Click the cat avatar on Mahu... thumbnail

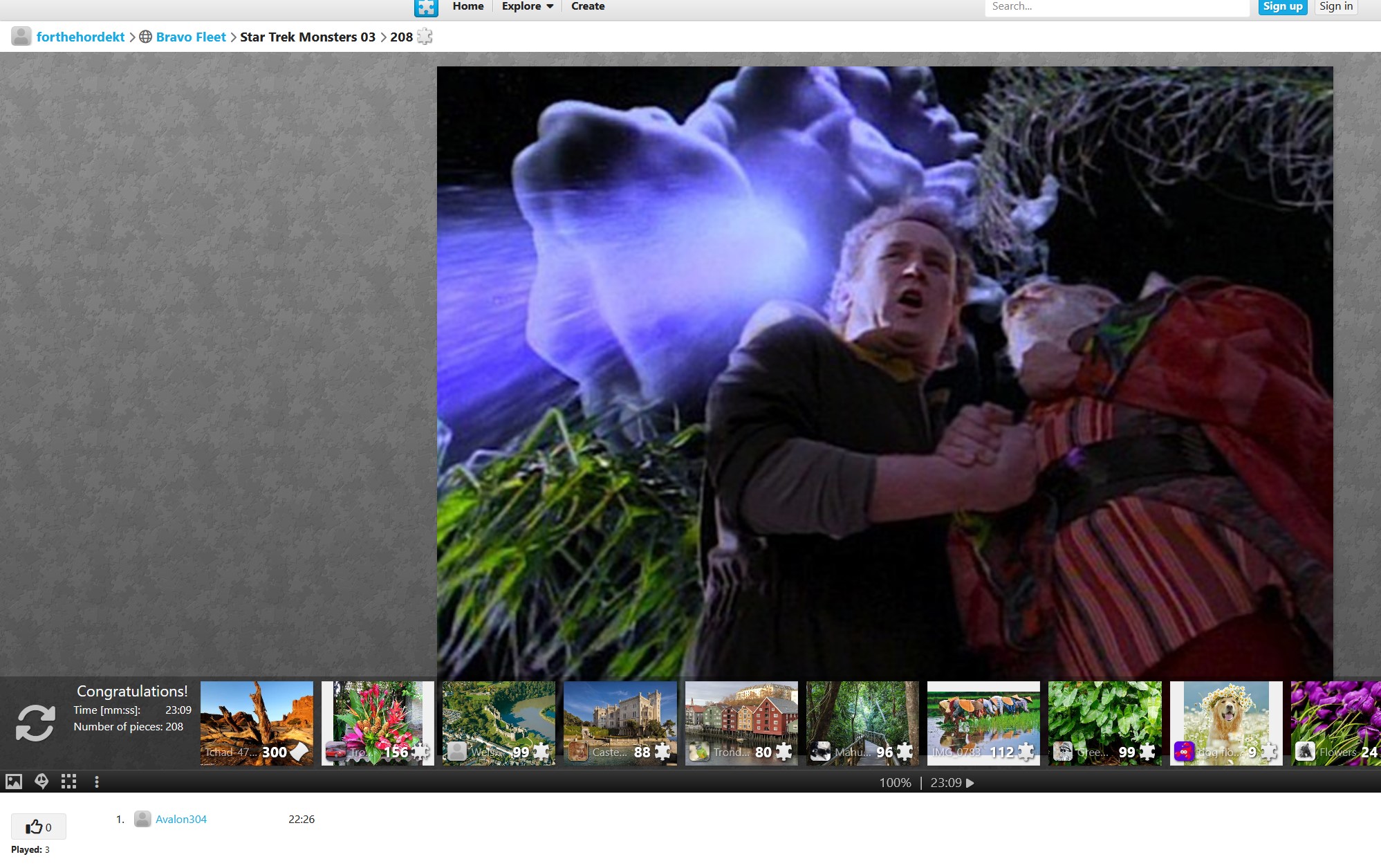(x=820, y=752)
